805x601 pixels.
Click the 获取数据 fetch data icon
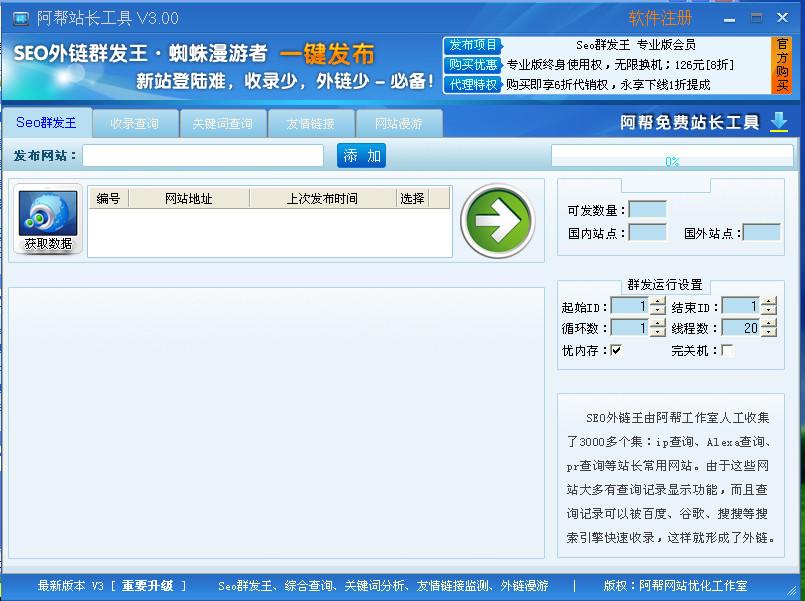point(48,220)
